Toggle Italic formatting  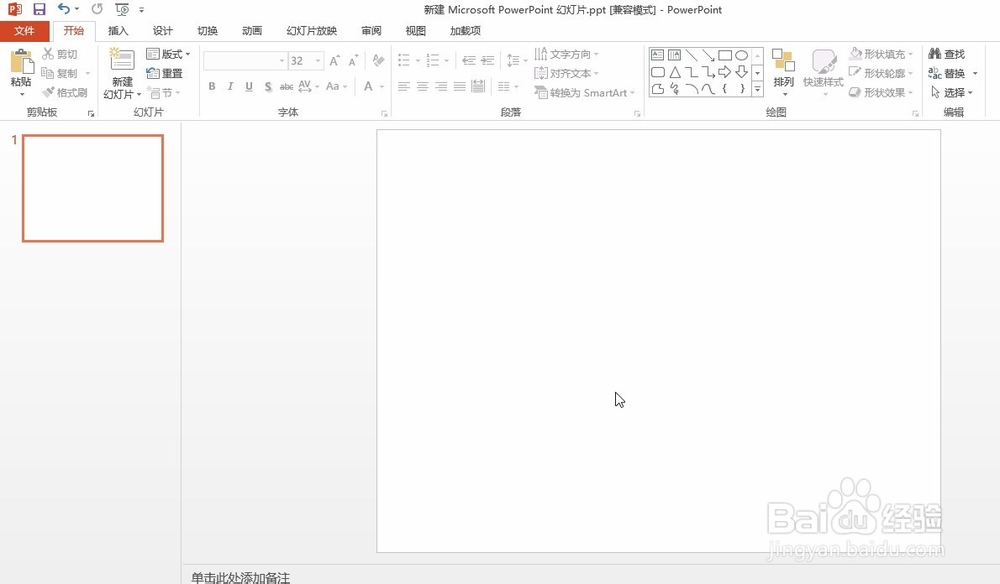(230, 86)
